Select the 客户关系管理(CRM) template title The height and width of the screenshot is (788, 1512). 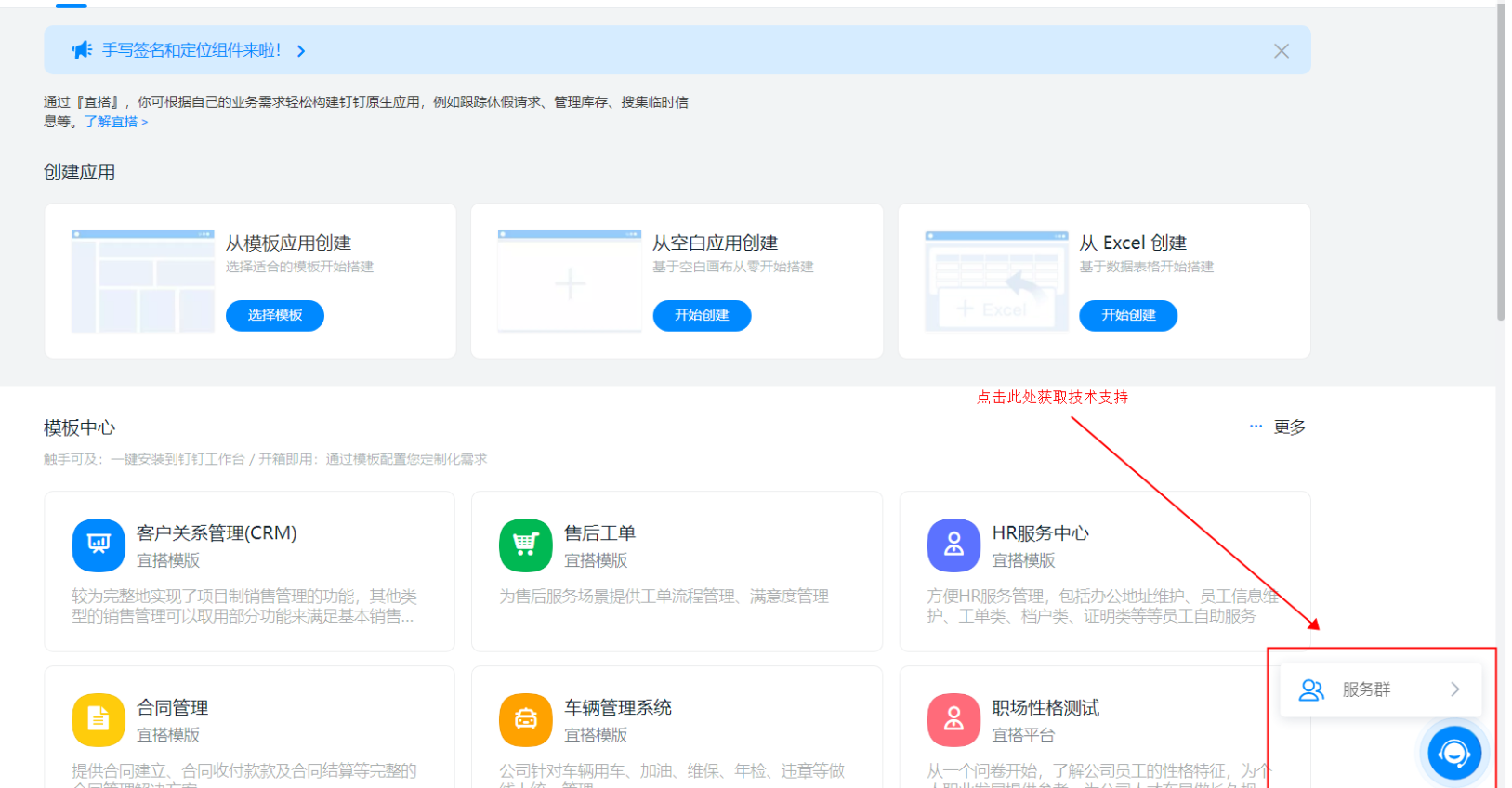point(217,533)
